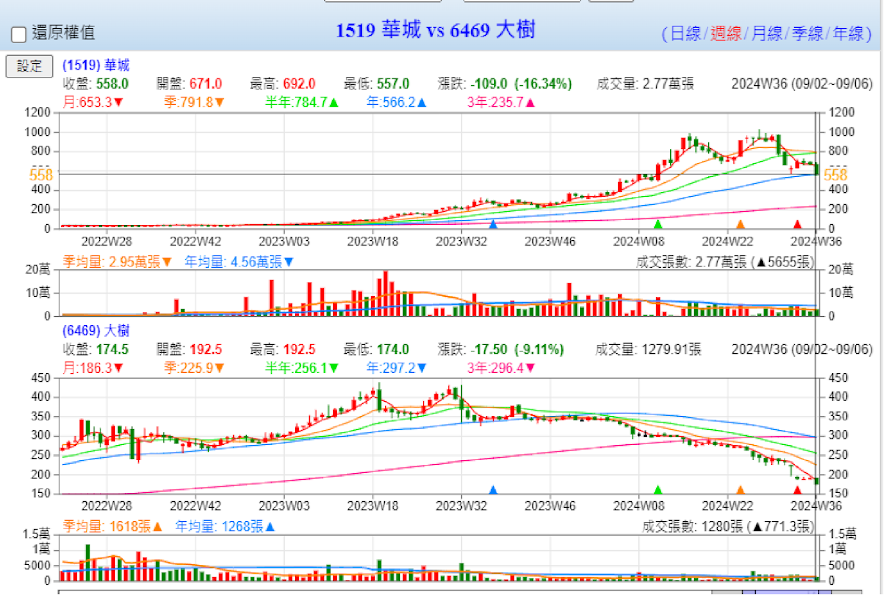Click 大樹 closing price 174.5
The width and height of the screenshot is (894, 603).
click(112, 349)
